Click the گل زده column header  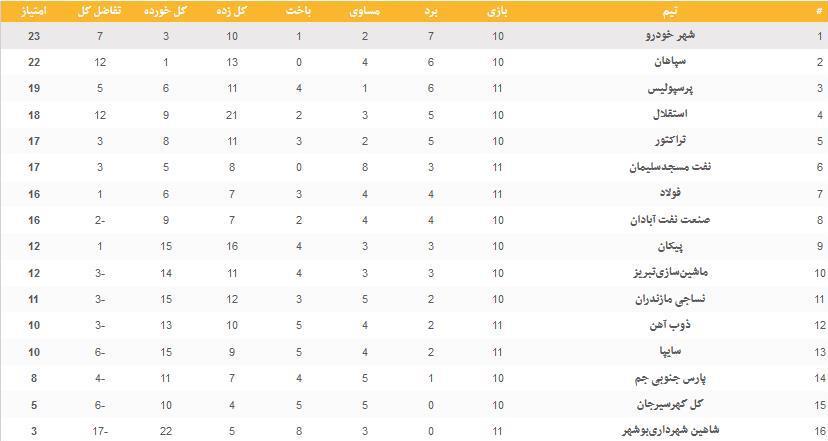pos(233,12)
